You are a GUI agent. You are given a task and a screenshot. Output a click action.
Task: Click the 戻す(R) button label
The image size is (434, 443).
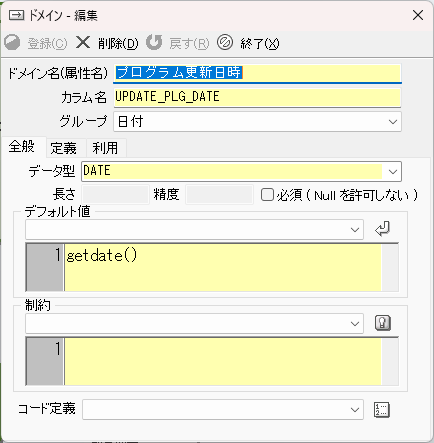point(189,43)
